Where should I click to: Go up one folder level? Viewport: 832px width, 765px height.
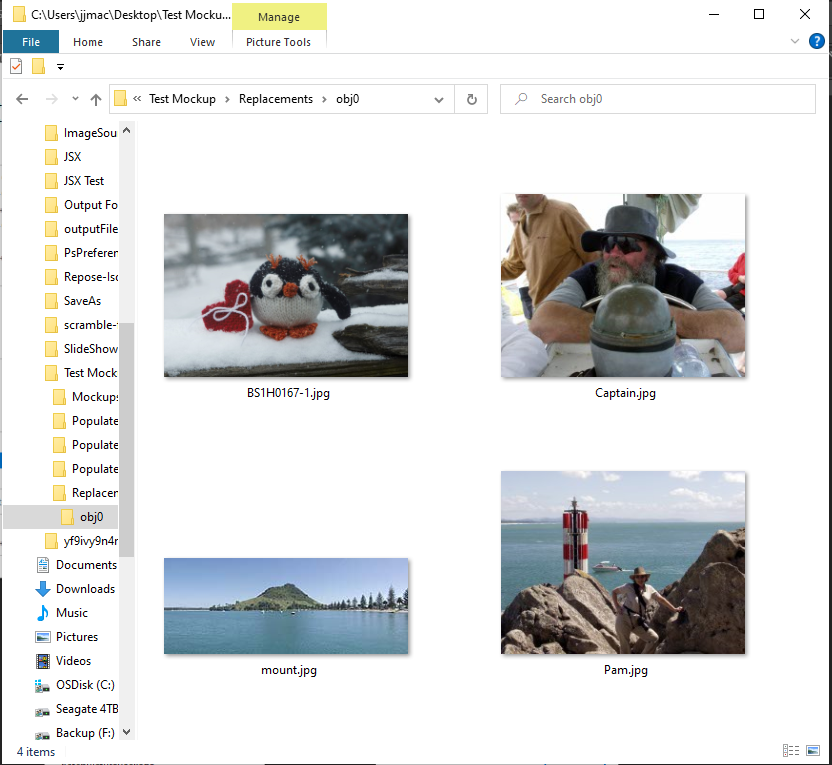tap(96, 99)
